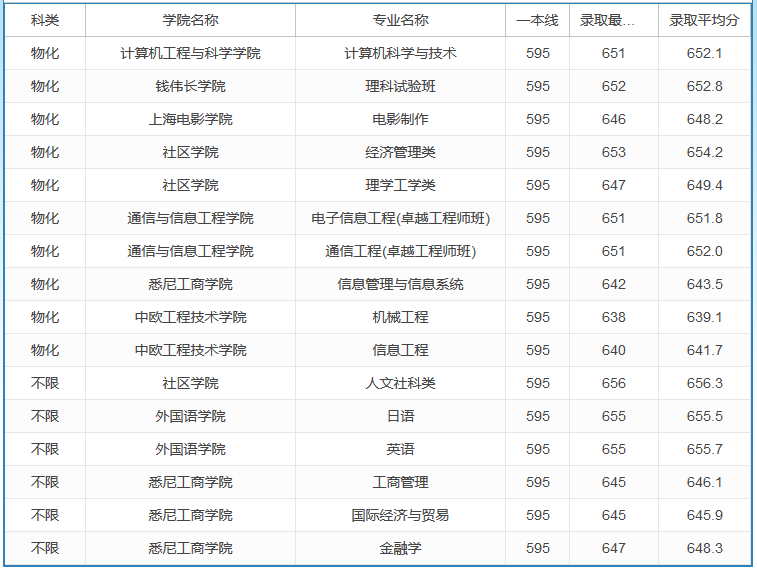Select the 钱伟长学院 college cell
Image resolution: width=757 pixels, height=572 pixels.
[x=190, y=86]
